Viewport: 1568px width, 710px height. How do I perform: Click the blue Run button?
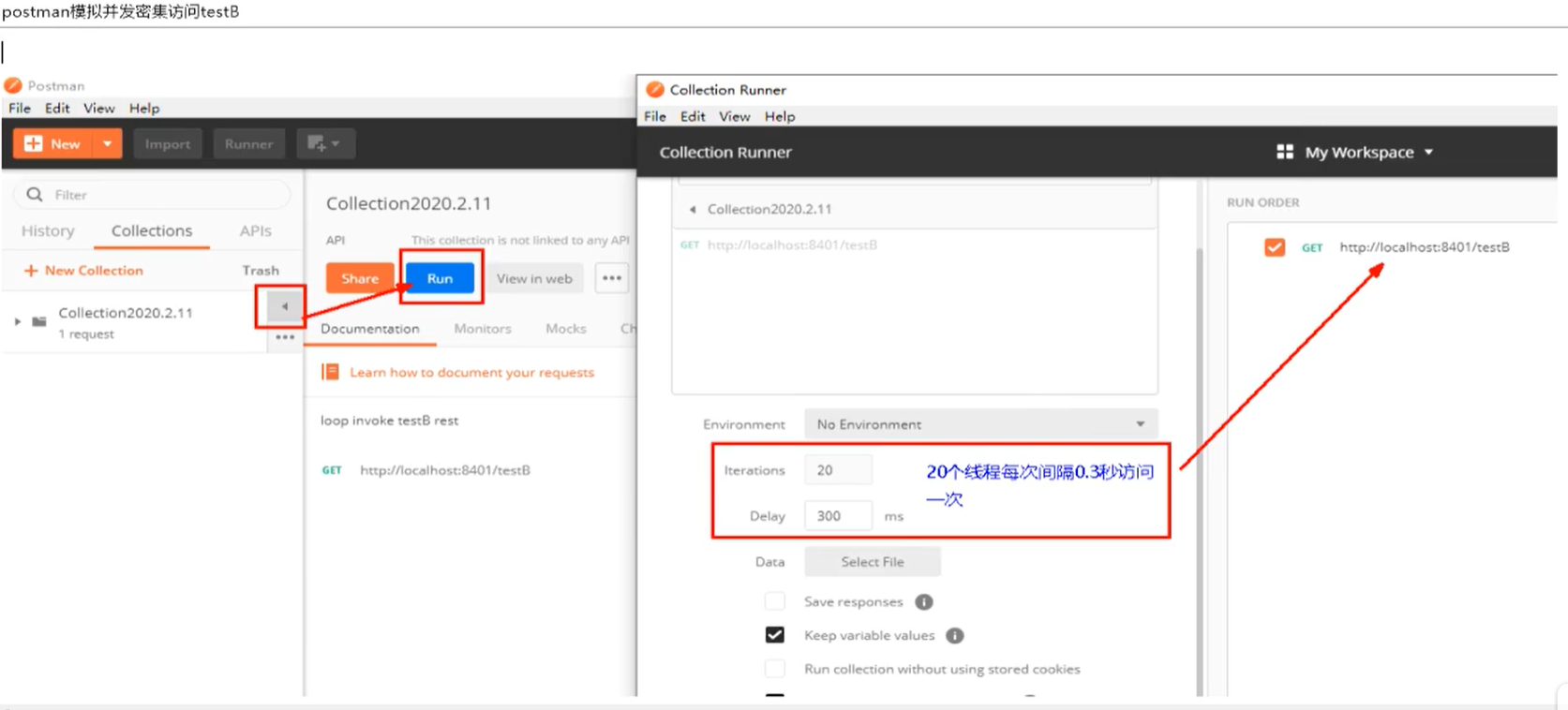point(440,278)
